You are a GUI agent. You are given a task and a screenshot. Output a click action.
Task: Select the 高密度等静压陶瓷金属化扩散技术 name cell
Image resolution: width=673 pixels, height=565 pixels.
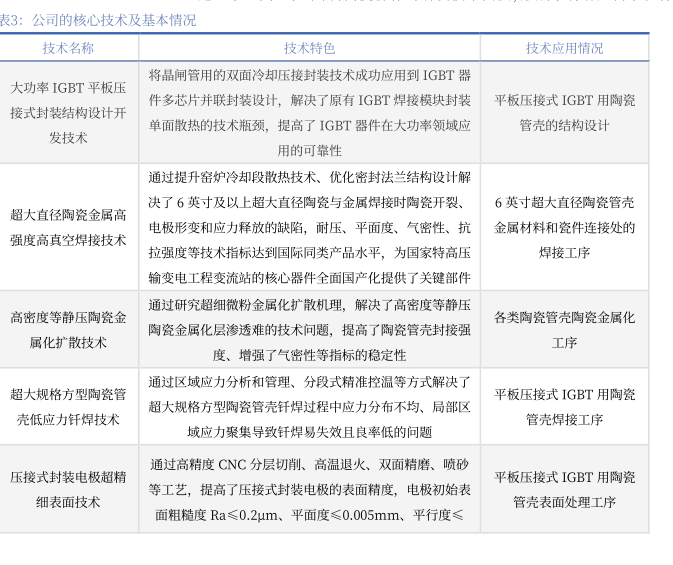[x=68, y=330]
